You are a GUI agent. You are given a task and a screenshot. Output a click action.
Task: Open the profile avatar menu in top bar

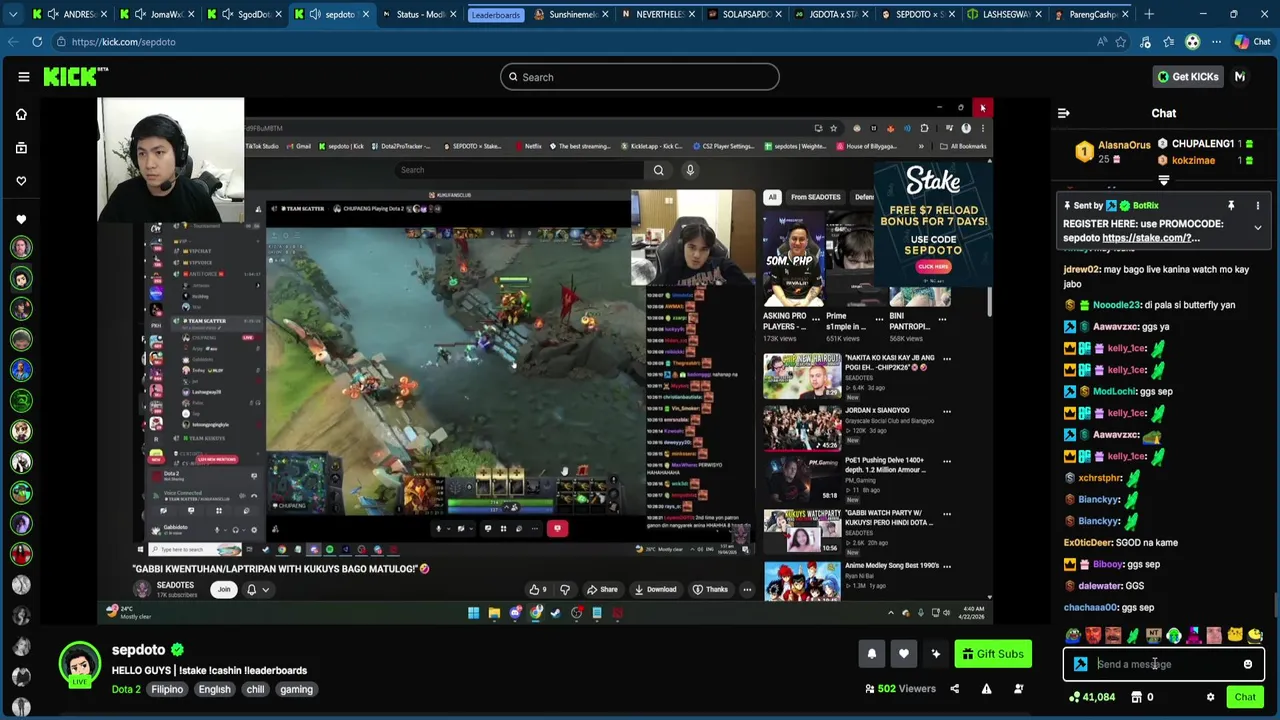click(1240, 77)
